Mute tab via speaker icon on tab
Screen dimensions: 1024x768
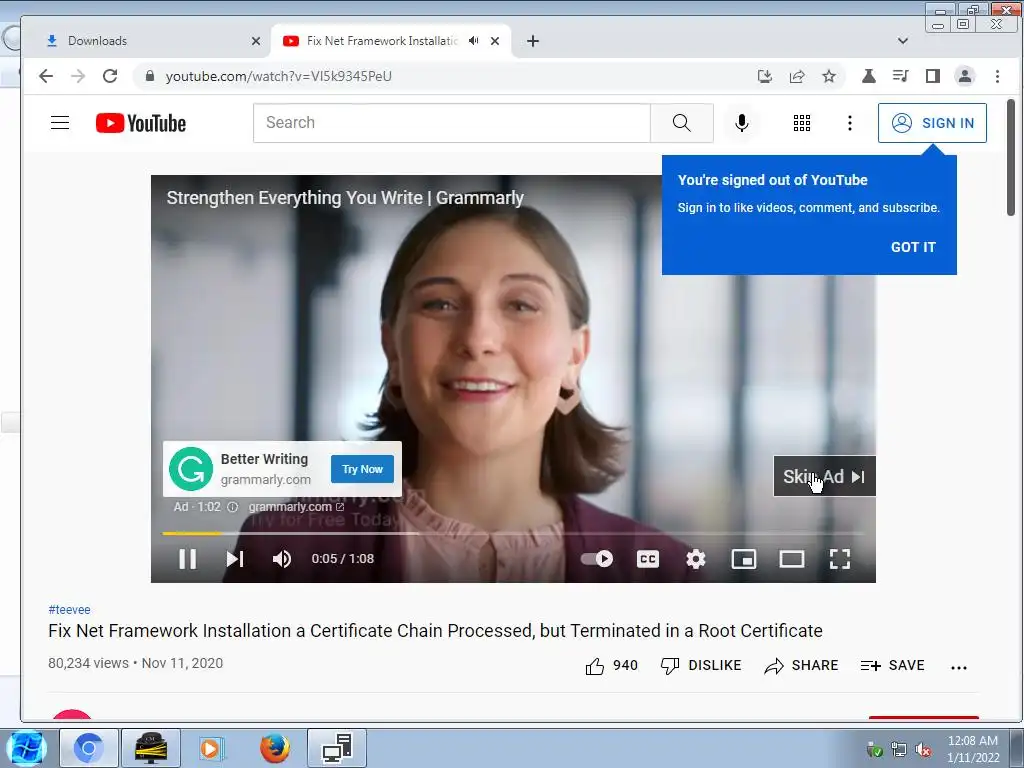pos(473,40)
